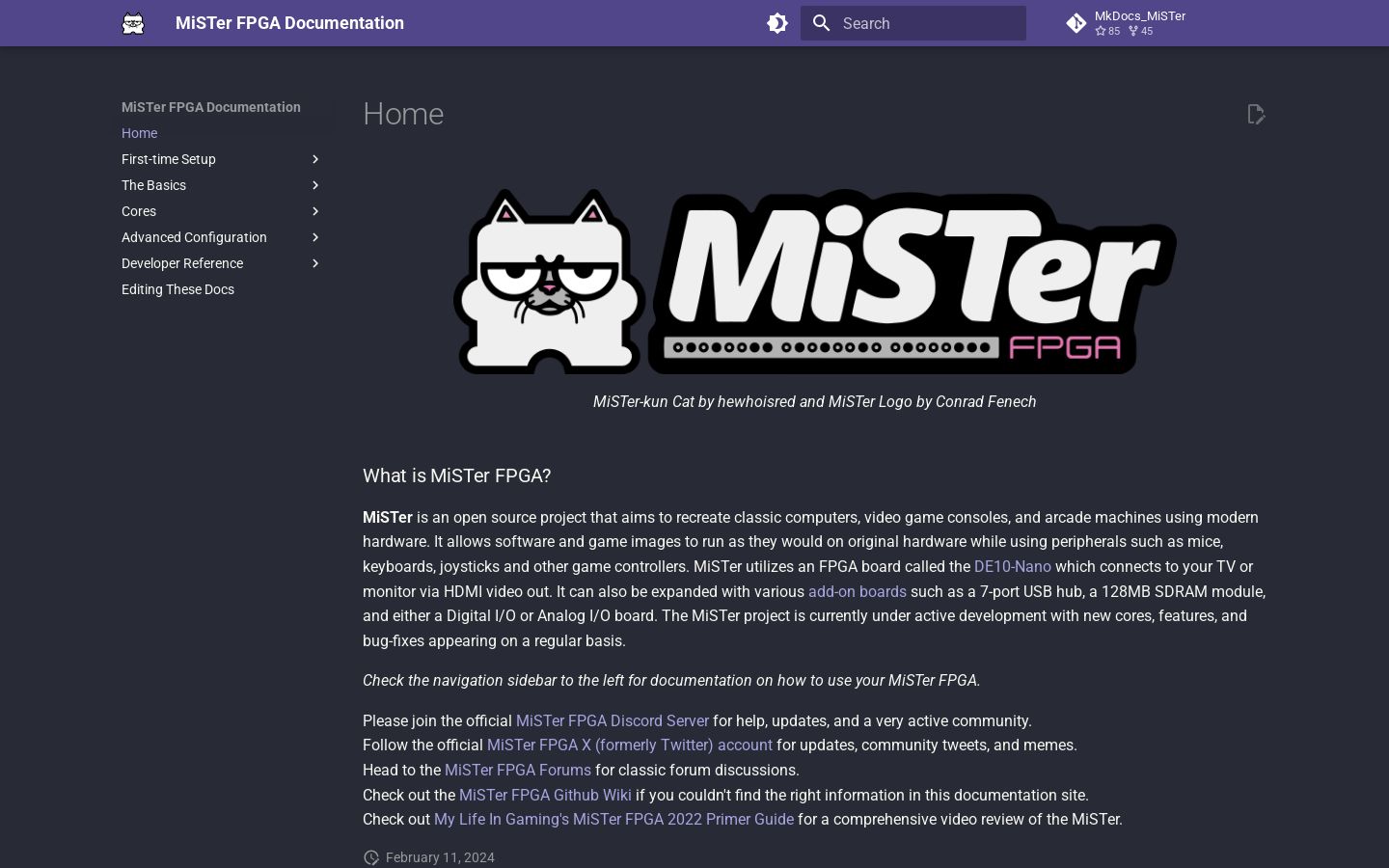The height and width of the screenshot is (868, 1389).
Task: Expand the Cores chevron
Action: [315, 211]
